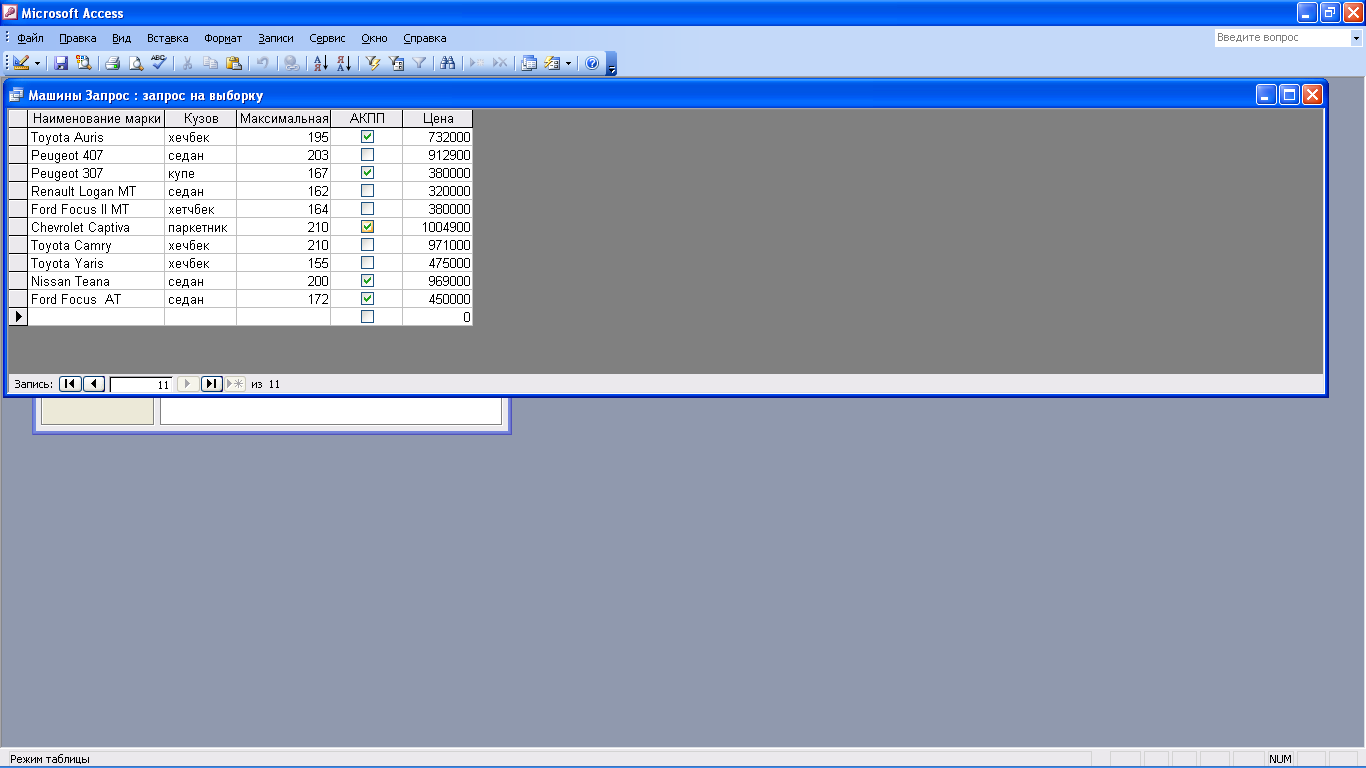Click the speed cell '203'

[x=284, y=155]
